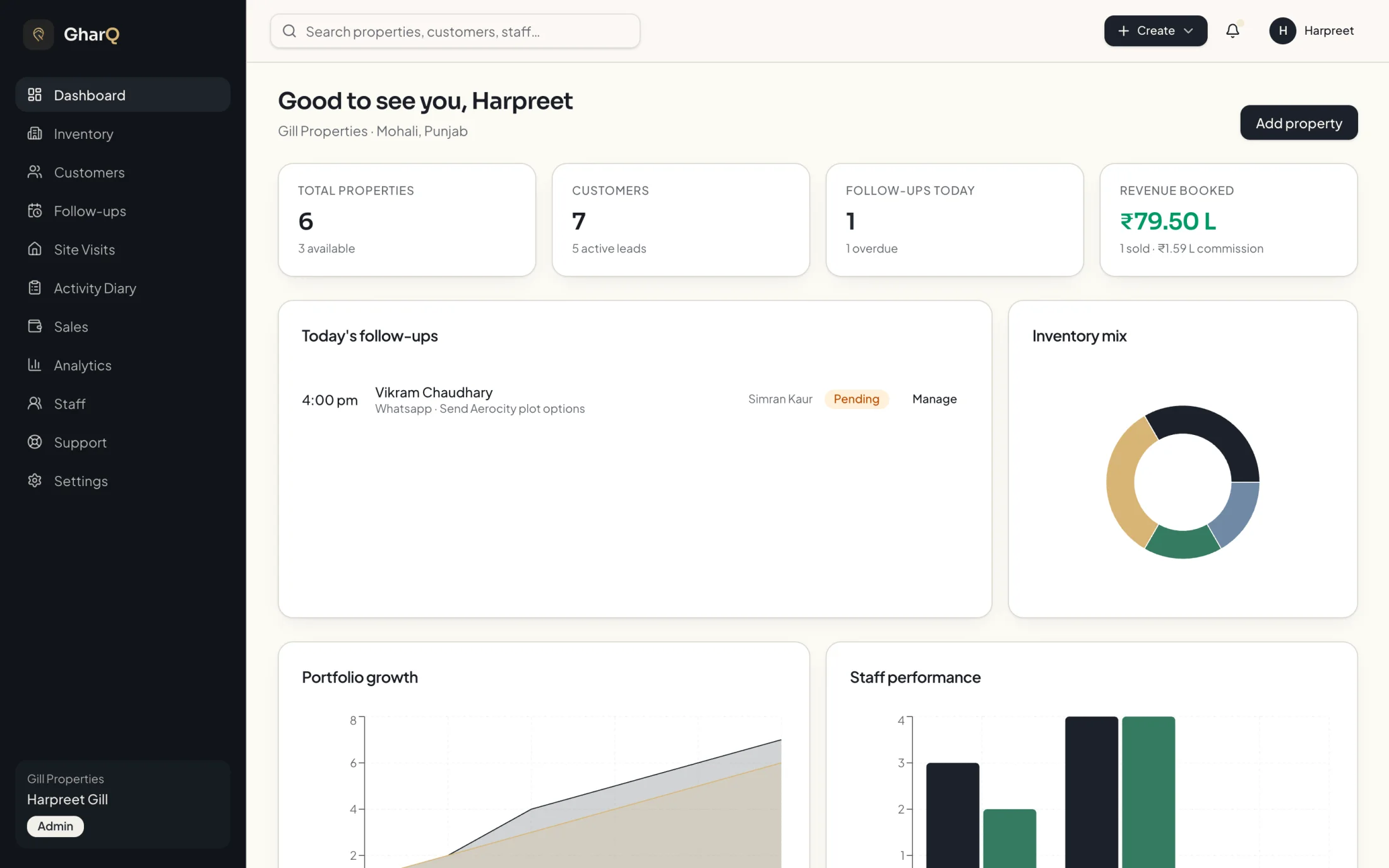1389x868 pixels.
Task: Open Follow-ups from sidebar
Action: [123, 210]
